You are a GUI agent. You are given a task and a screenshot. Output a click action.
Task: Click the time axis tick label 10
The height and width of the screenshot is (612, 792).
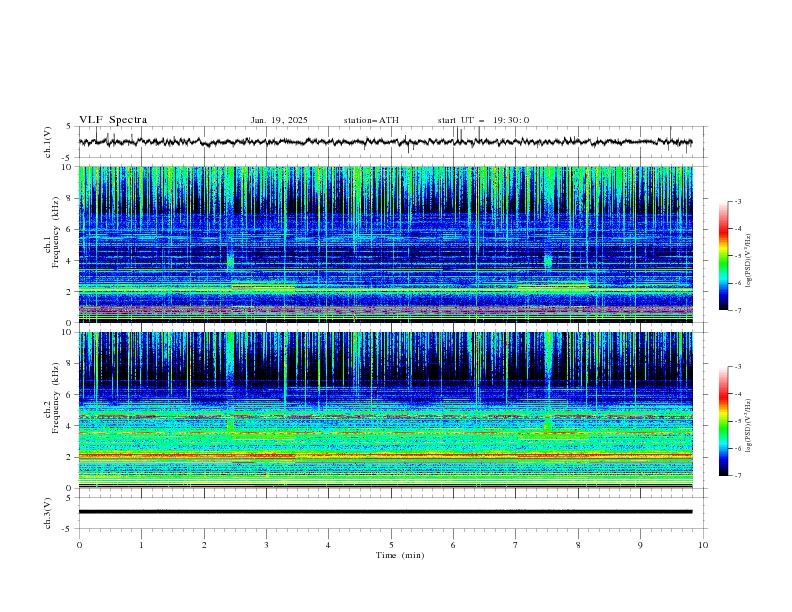pyautogui.click(x=703, y=545)
